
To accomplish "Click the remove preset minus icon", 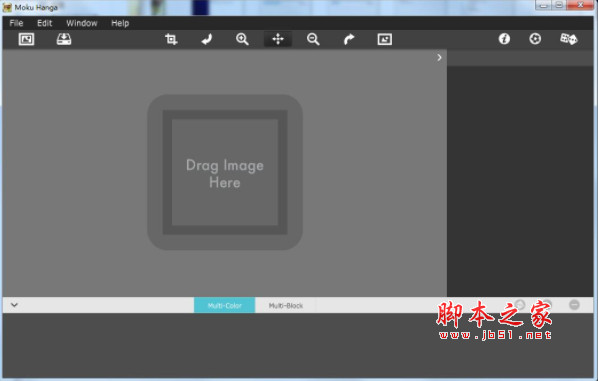I will coord(574,305).
